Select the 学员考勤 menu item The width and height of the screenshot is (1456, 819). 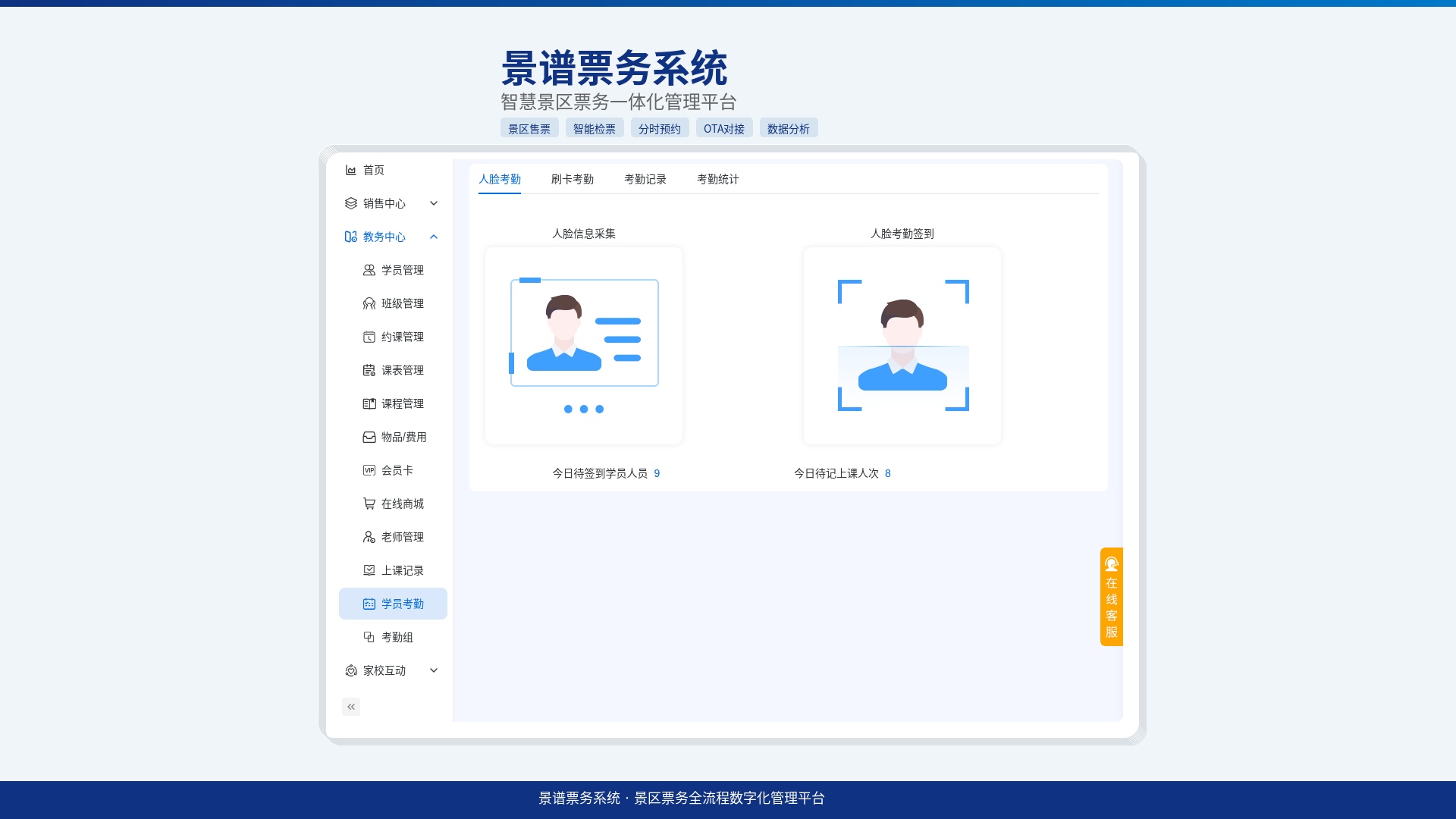(x=393, y=604)
